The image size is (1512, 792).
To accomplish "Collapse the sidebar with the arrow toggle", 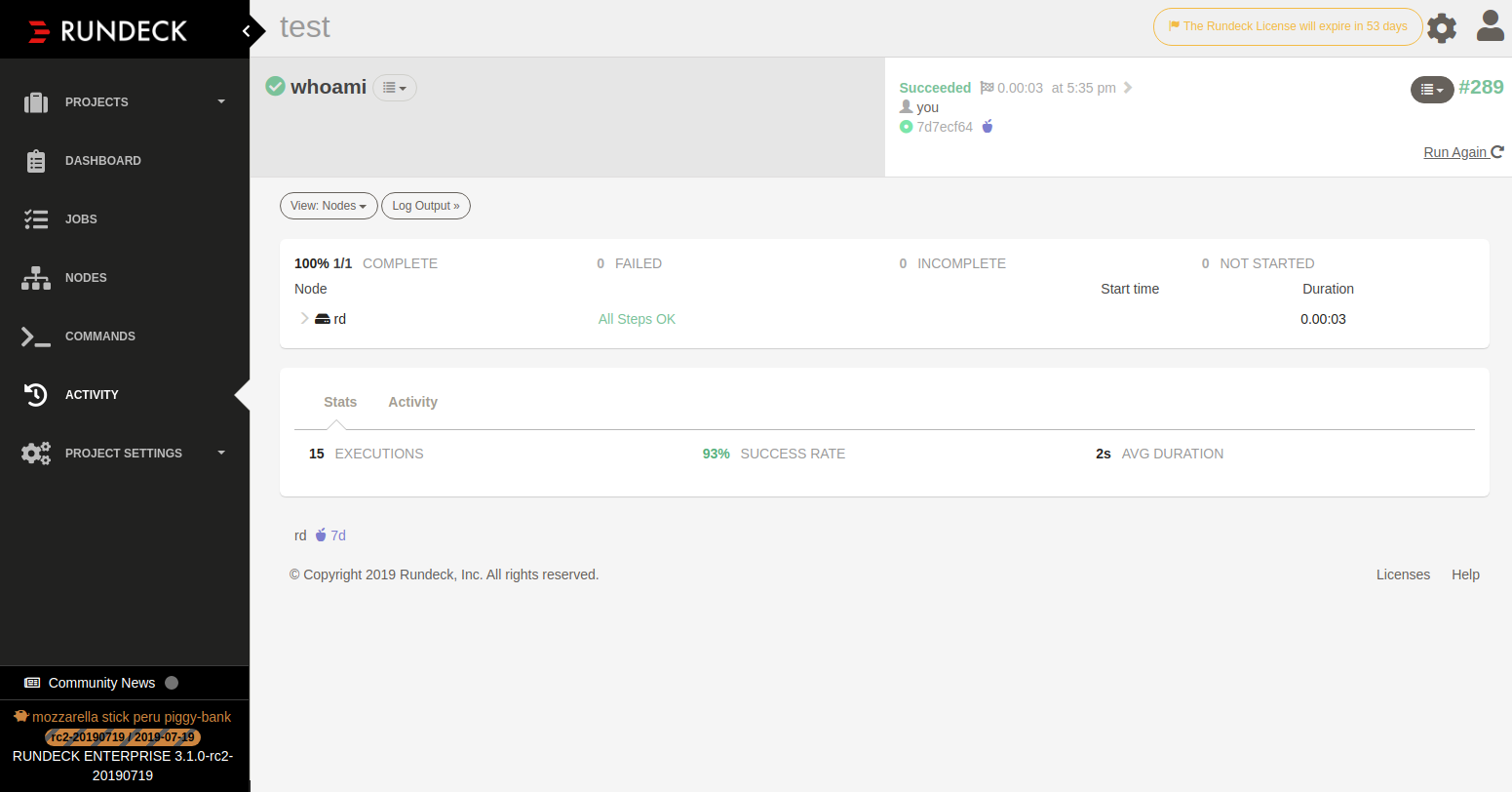I will click(x=249, y=29).
